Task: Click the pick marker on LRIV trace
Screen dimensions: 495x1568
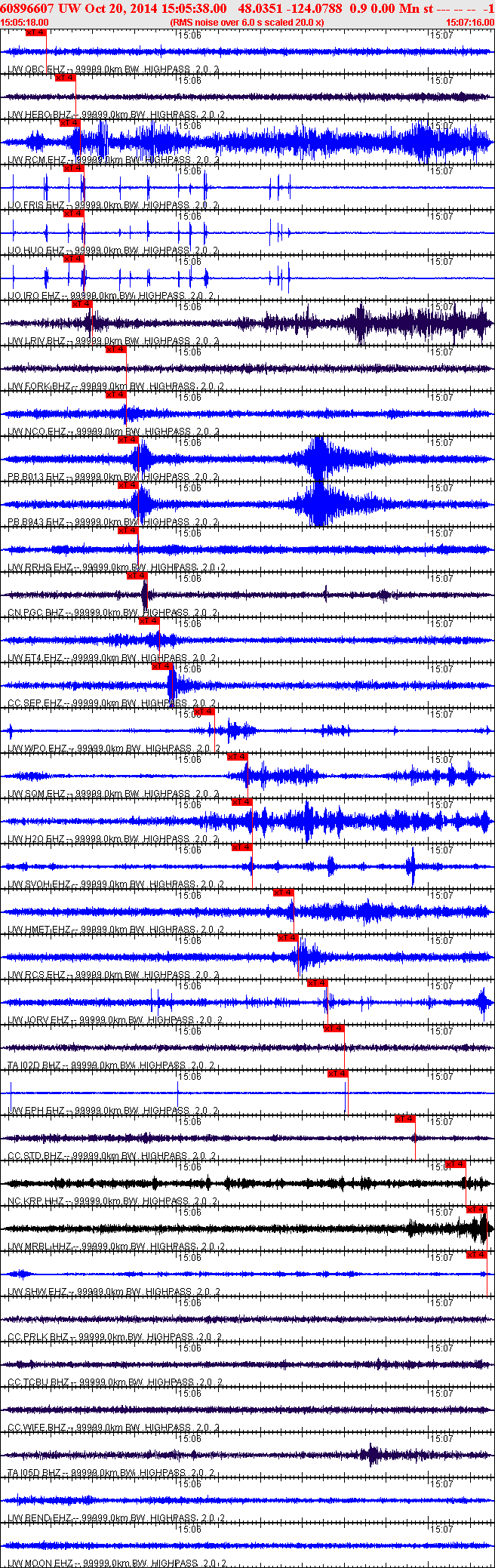Action: point(81,304)
